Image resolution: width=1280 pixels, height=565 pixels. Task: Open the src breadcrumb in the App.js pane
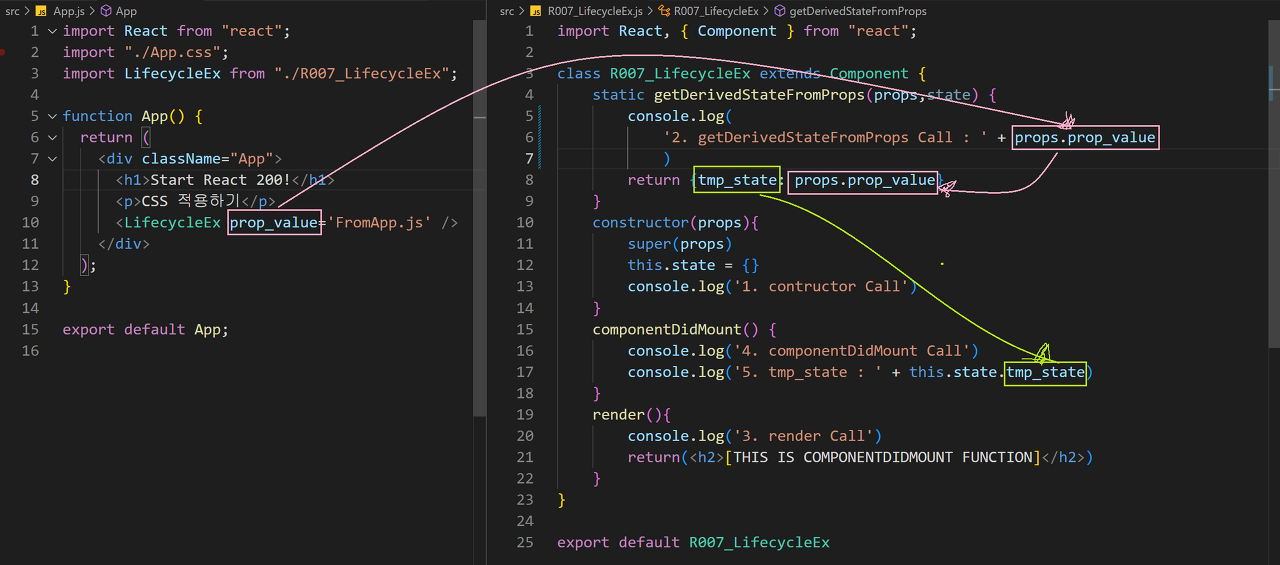point(11,11)
